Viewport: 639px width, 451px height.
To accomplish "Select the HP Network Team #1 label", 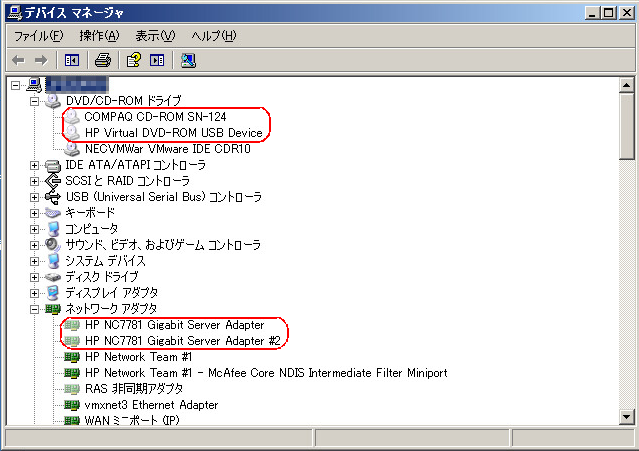I will tap(139, 357).
